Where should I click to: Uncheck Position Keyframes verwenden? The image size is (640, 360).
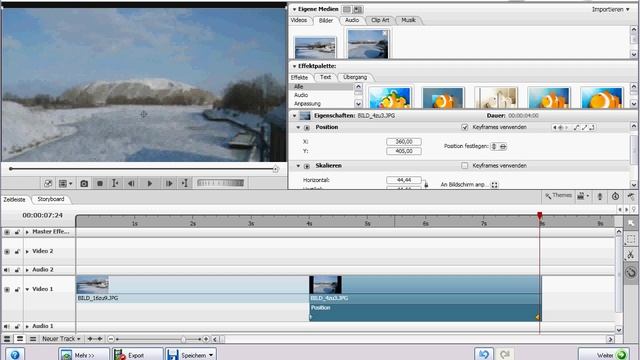pos(464,127)
